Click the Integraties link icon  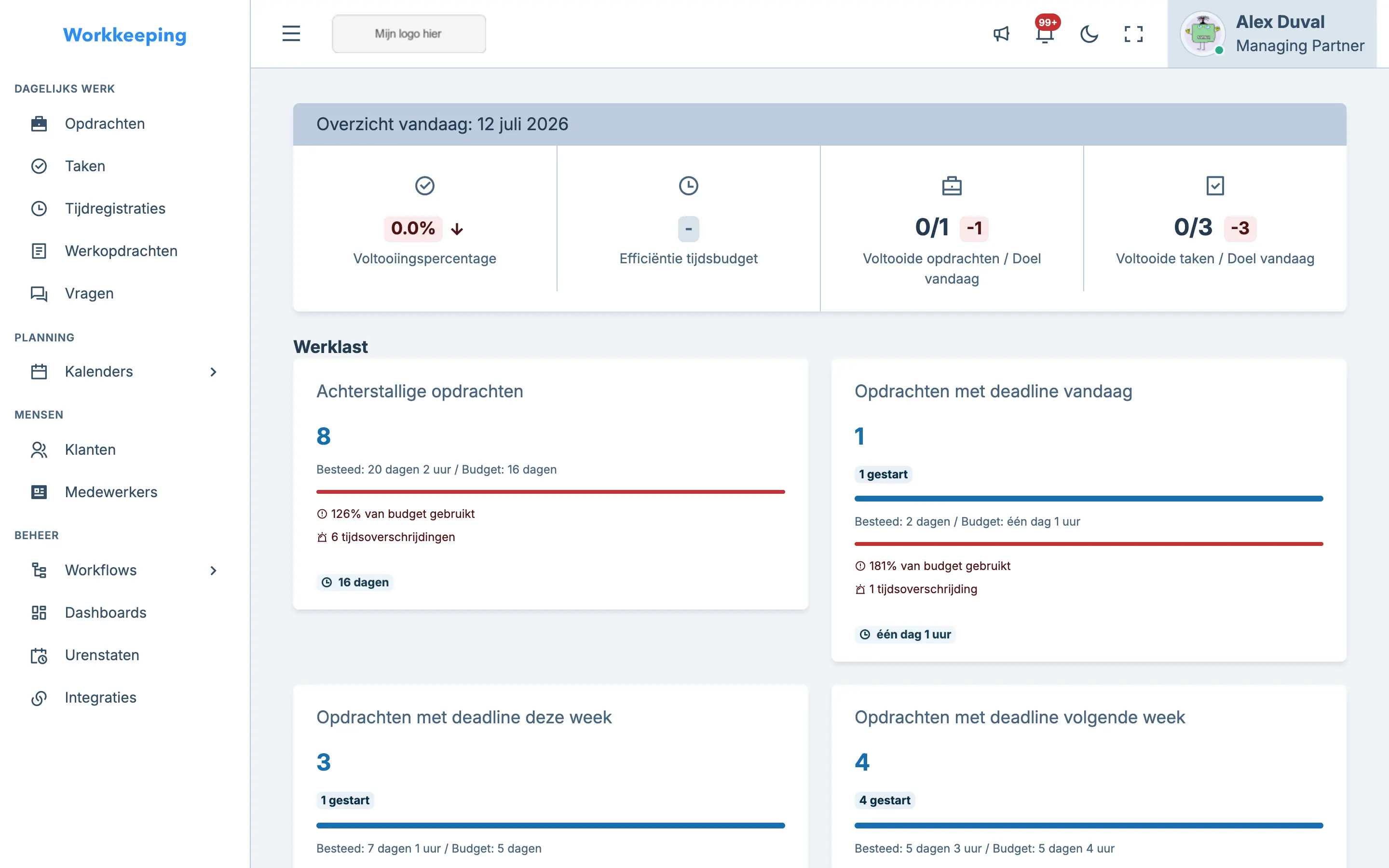39,697
